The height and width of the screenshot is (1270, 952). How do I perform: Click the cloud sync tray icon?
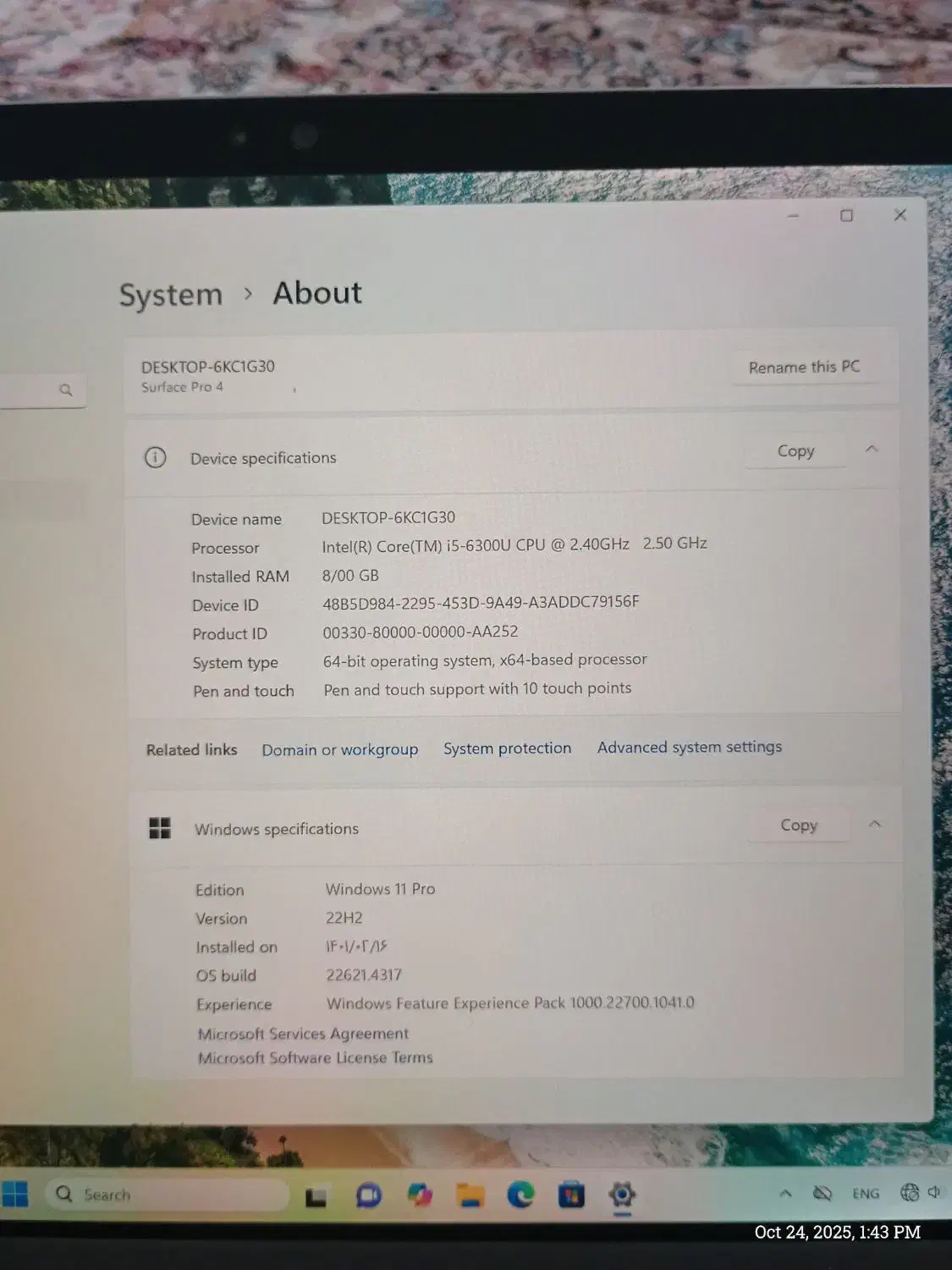click(x=822, y=1193)
